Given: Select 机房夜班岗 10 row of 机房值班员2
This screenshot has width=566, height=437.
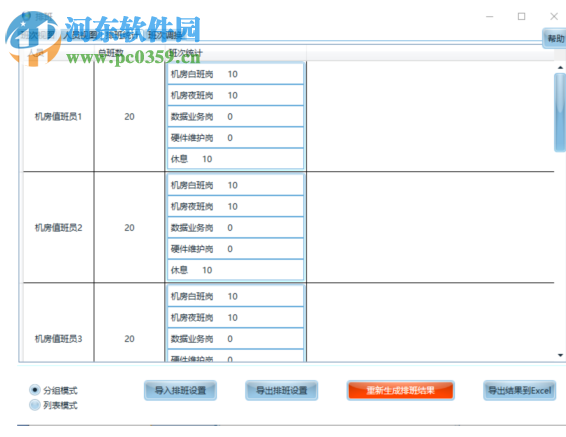Looking at the screenshot, I should pos(235,206).
